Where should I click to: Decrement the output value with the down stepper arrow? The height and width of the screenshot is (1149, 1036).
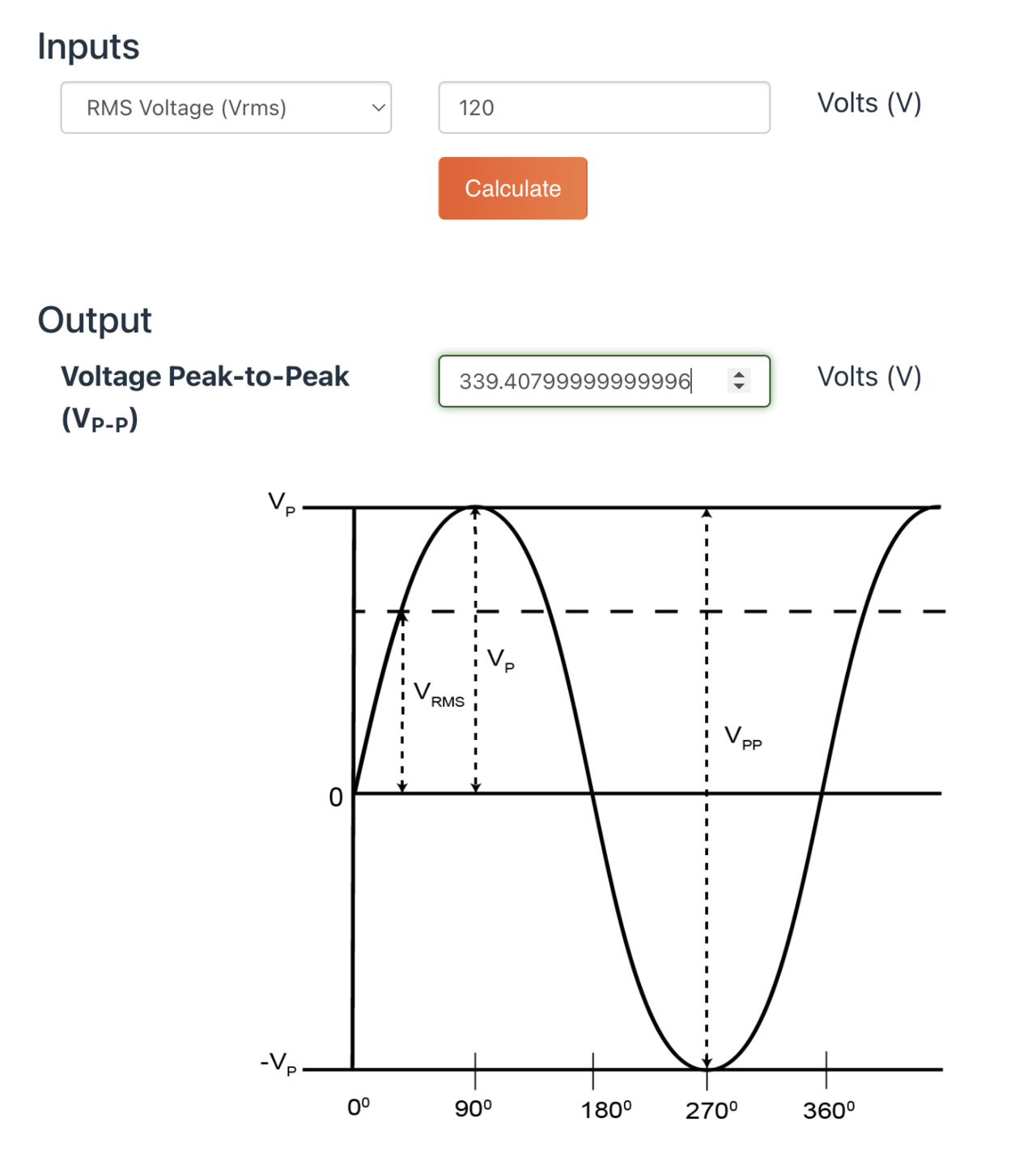tap(738, 387)
